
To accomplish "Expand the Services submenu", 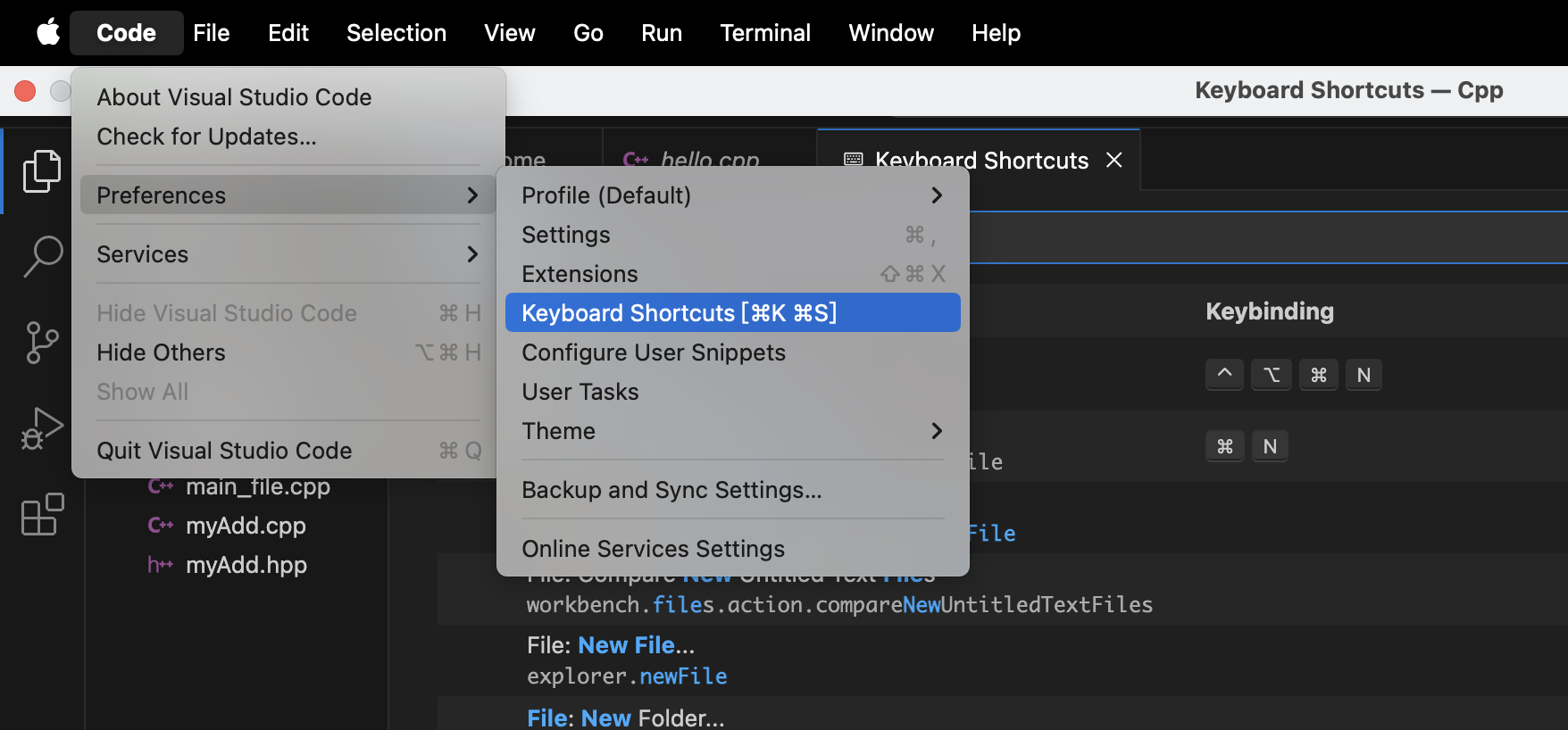I will pos(288,254).
